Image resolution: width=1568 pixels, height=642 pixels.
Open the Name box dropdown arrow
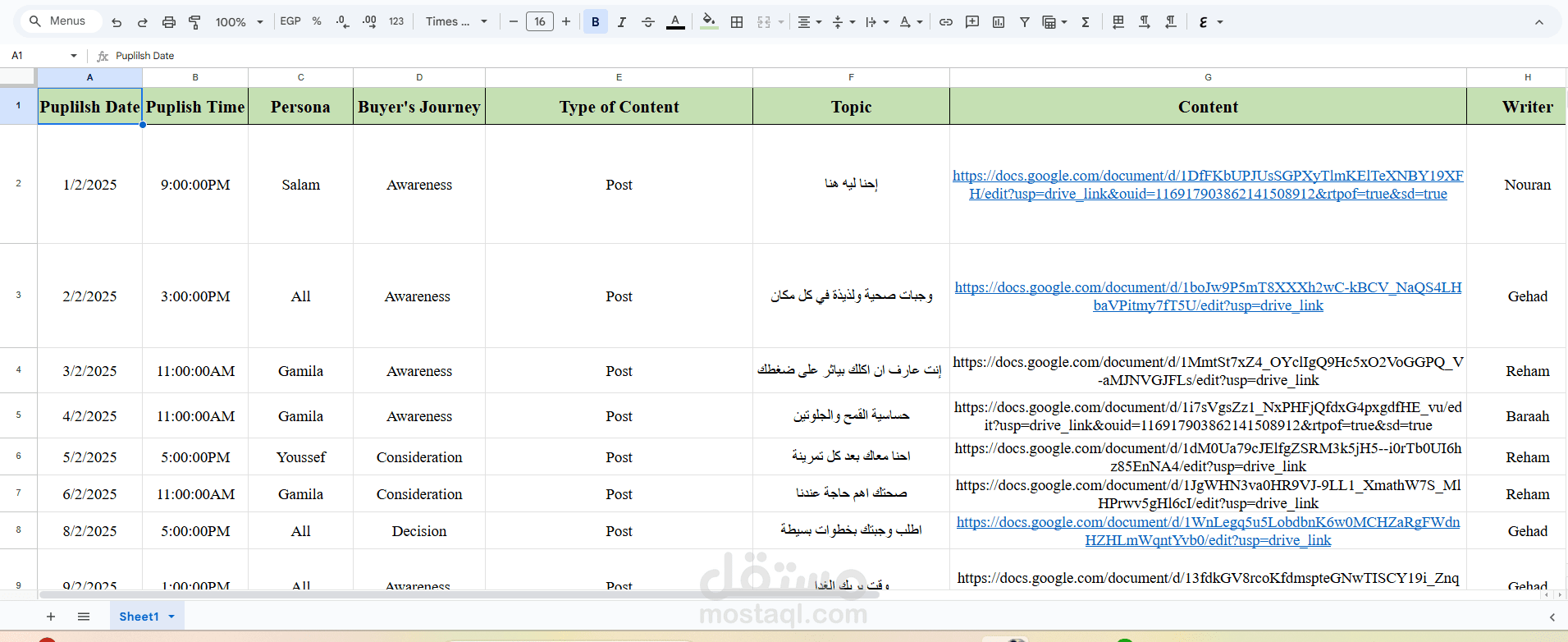click(x=74, y=56)
